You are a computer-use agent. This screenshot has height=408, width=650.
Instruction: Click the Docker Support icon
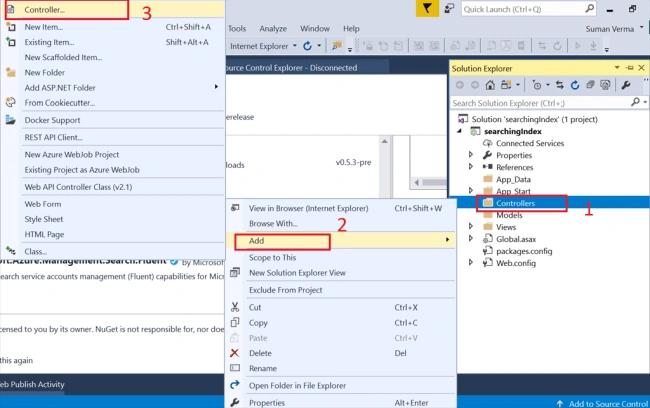point(11,120)
